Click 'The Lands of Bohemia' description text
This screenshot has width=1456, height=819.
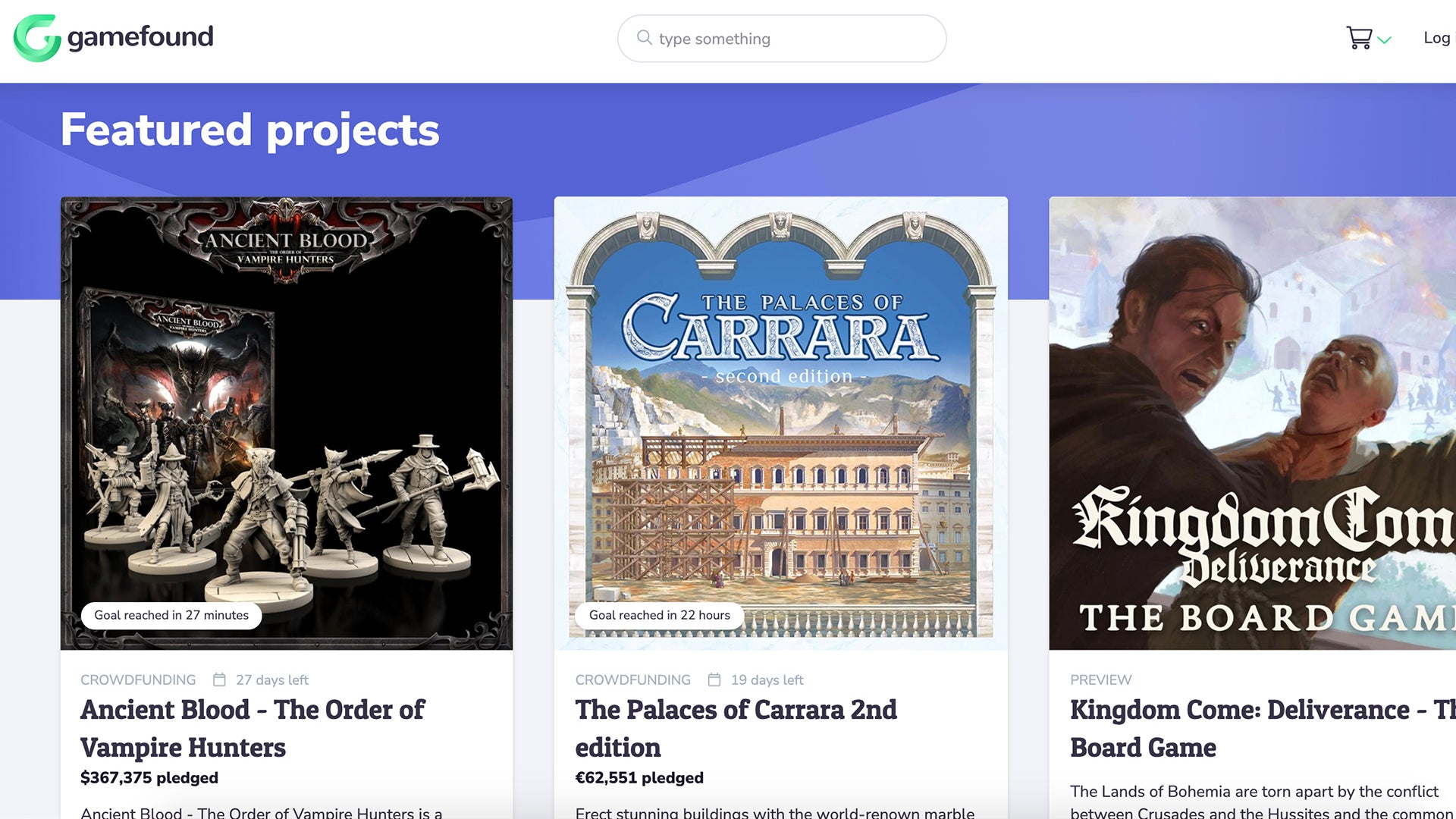[1262, 802]
